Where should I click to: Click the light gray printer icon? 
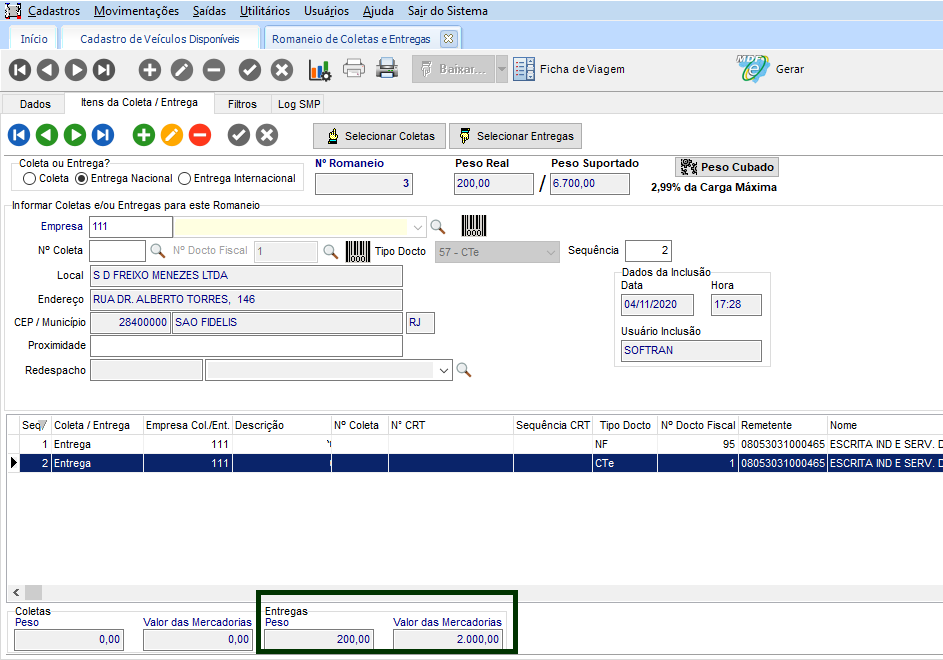[x=354, y=68]
